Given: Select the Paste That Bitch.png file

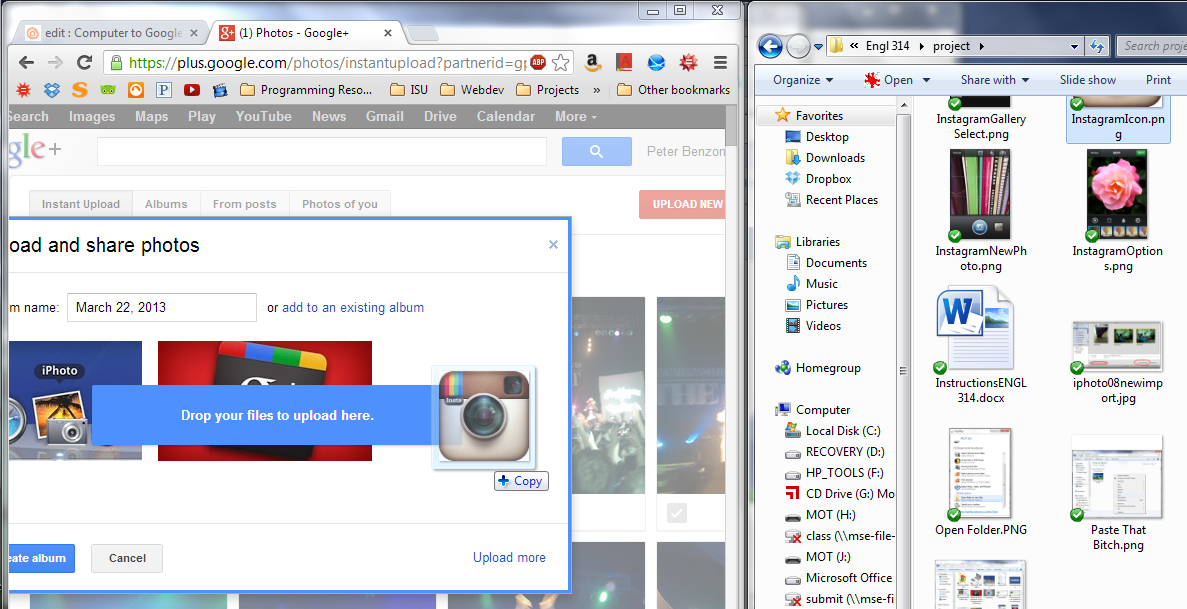Looking at the screenshot, I should pyautogui.click(x=1117, y=492).
